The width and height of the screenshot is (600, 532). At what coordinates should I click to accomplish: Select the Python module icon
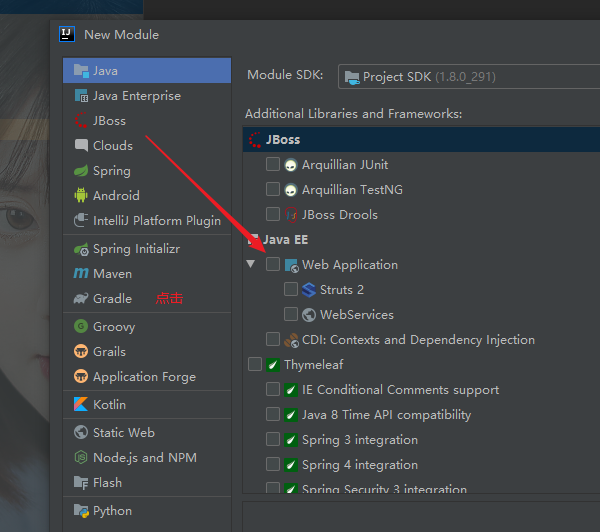tap(81, 511)
